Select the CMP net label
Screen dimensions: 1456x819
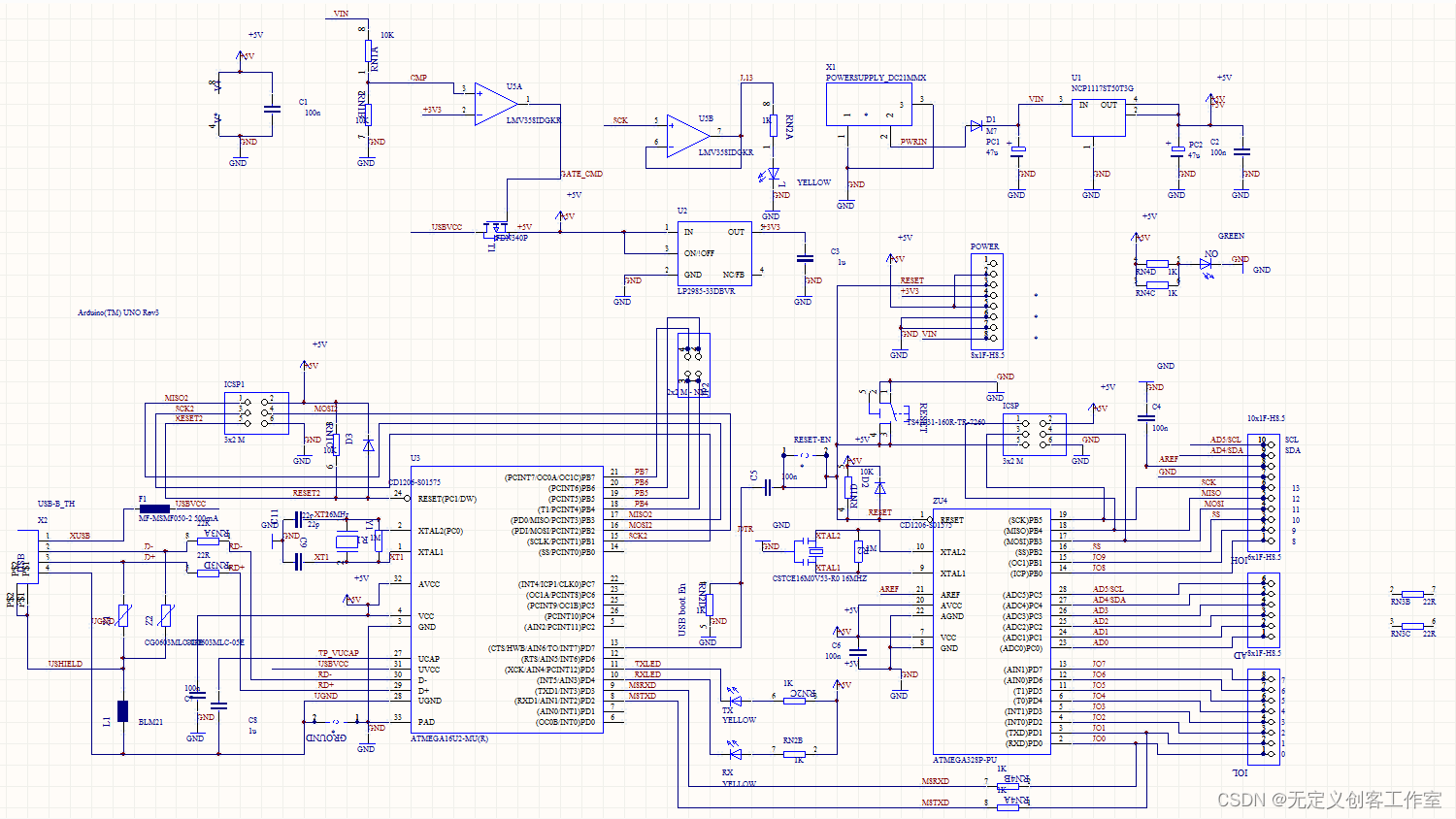(418, 78)
